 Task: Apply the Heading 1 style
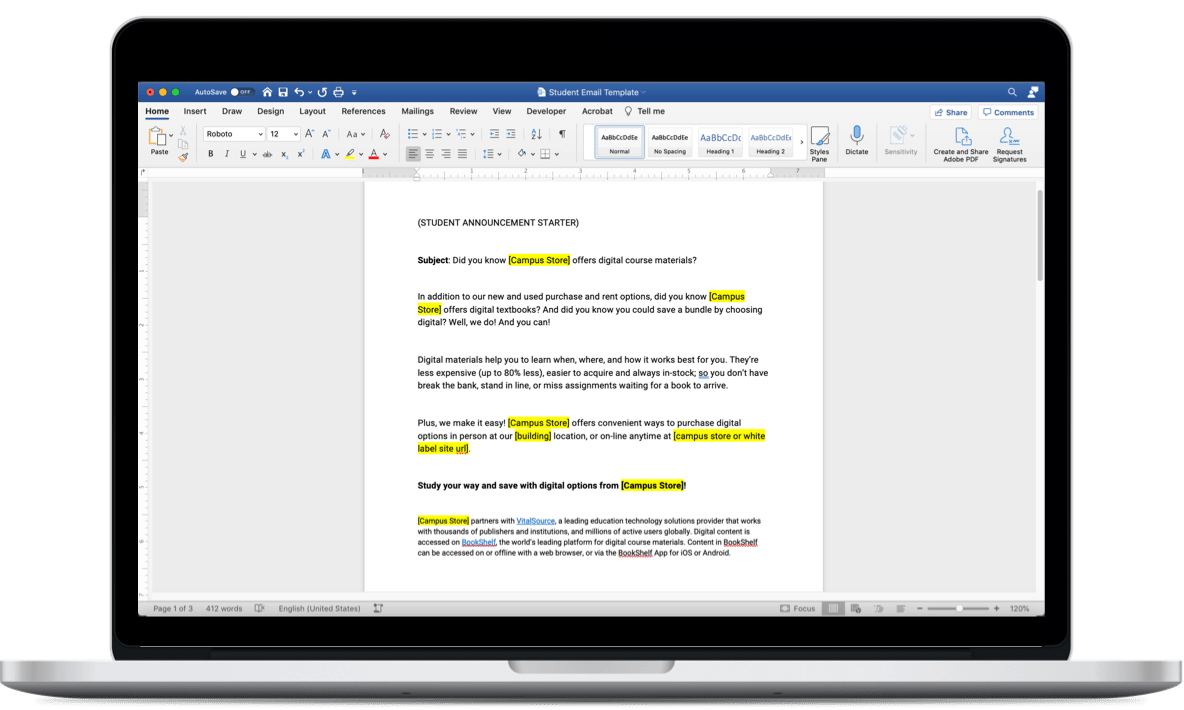click(720, 142)
